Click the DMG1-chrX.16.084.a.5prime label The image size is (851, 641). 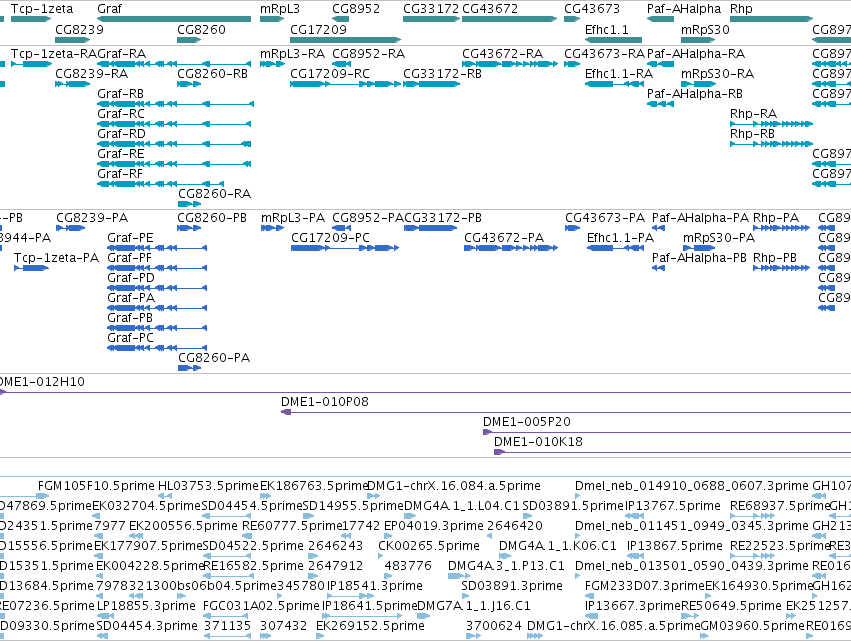tap(454, 486)
